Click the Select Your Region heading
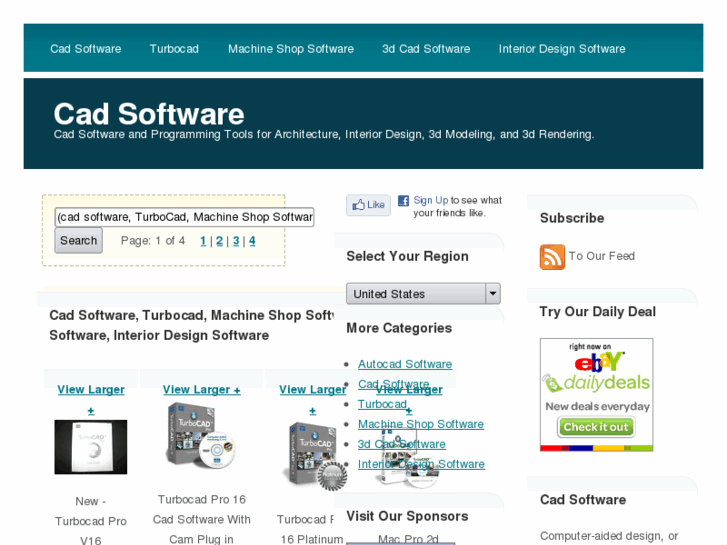Image resolution: width=727 pixels, height=545 pixels. (408, 256)
